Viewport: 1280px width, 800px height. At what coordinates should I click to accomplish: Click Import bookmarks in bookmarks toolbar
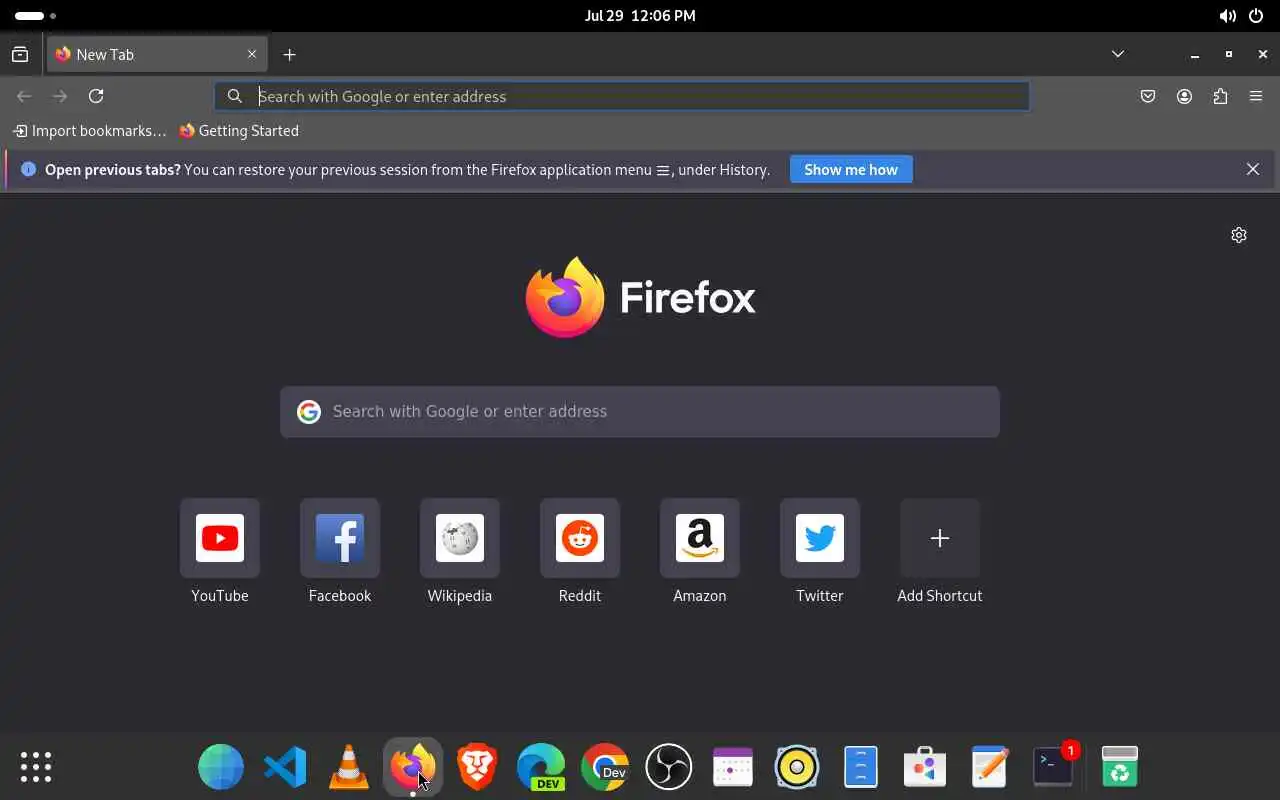pos(89,131)
